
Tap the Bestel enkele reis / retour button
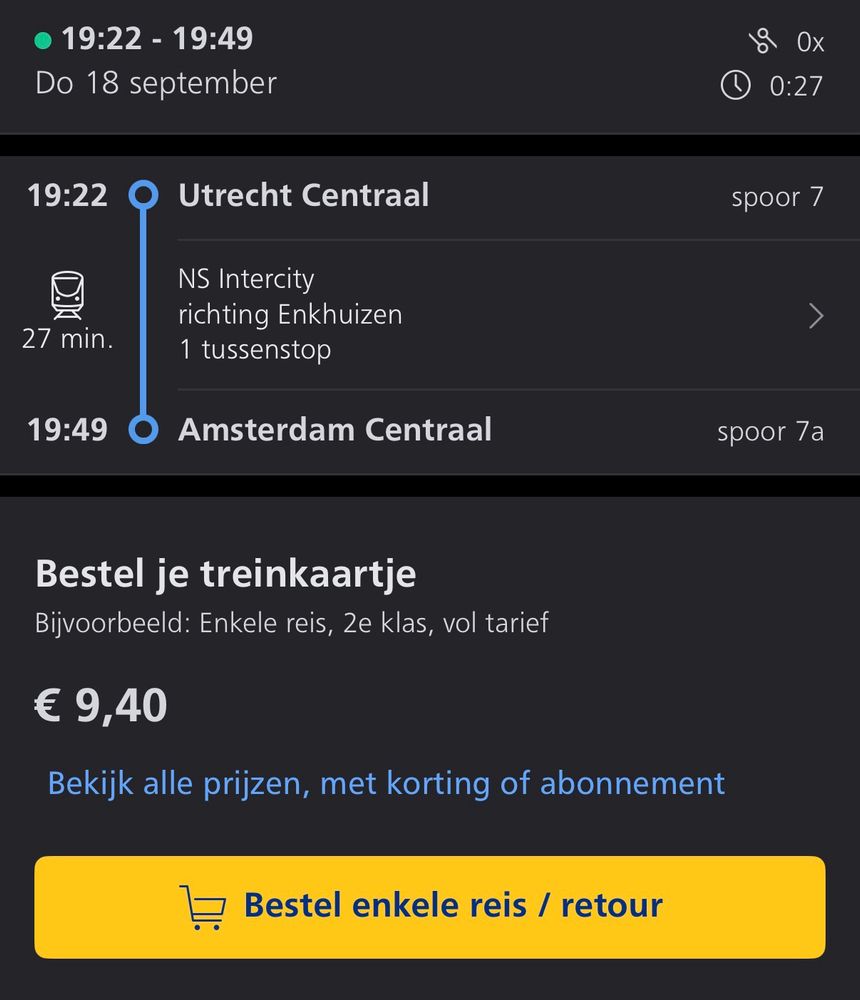pos(430,907)
